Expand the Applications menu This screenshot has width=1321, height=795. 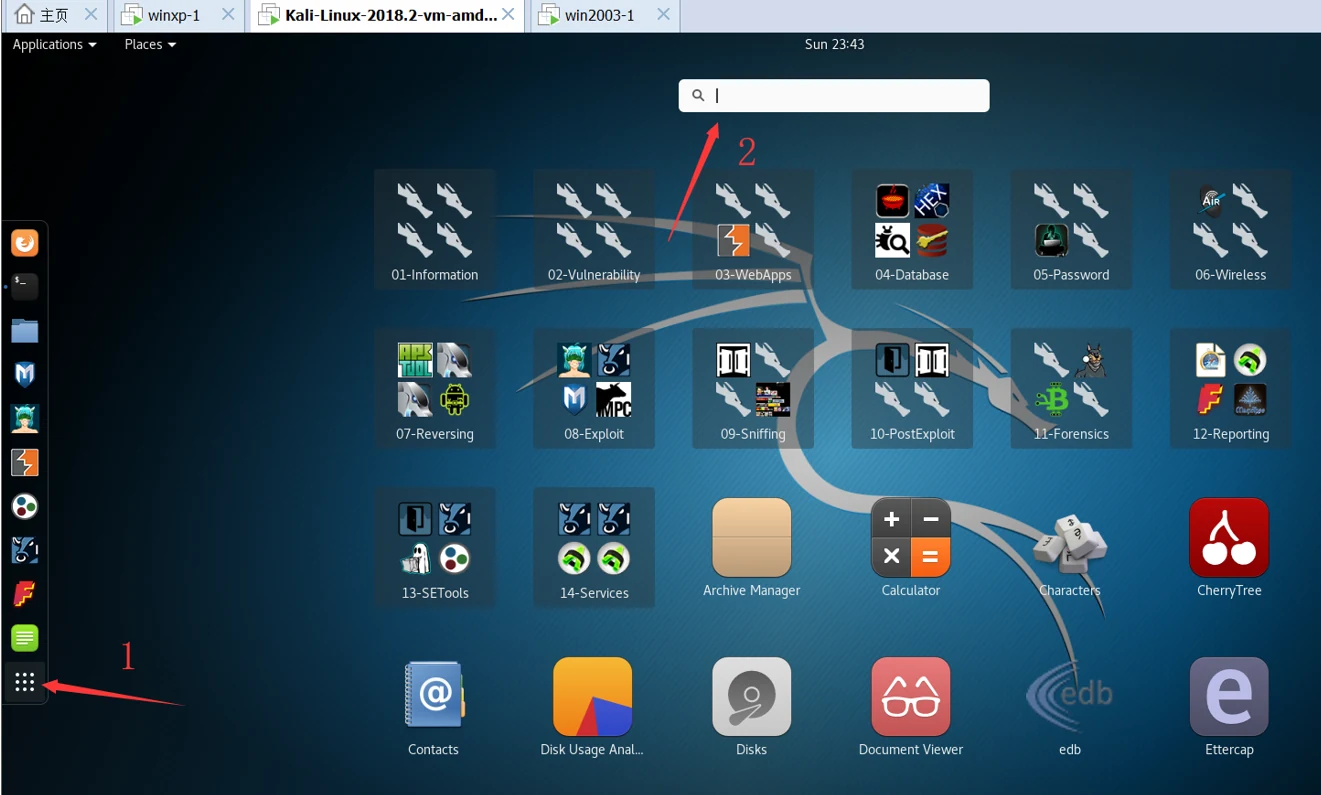pyautogui.click(x=54, y=44)
